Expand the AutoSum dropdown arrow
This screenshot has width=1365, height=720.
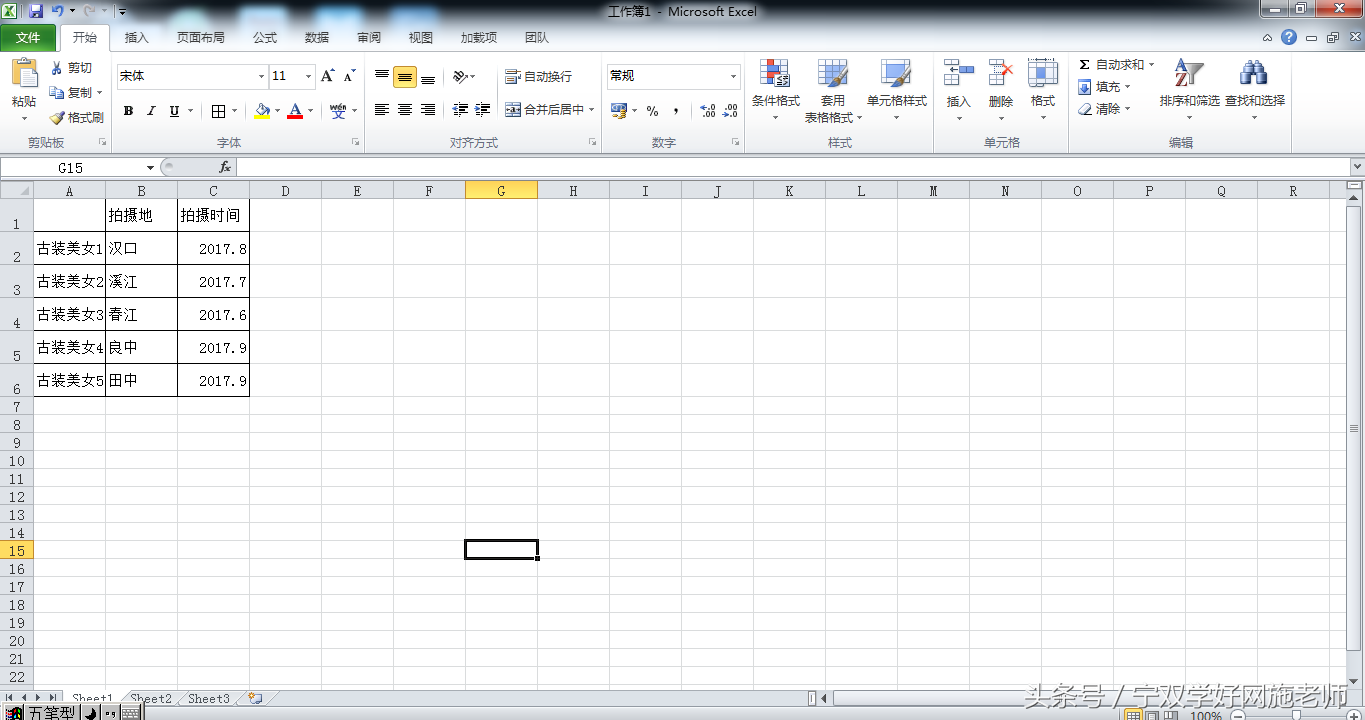1151,65
